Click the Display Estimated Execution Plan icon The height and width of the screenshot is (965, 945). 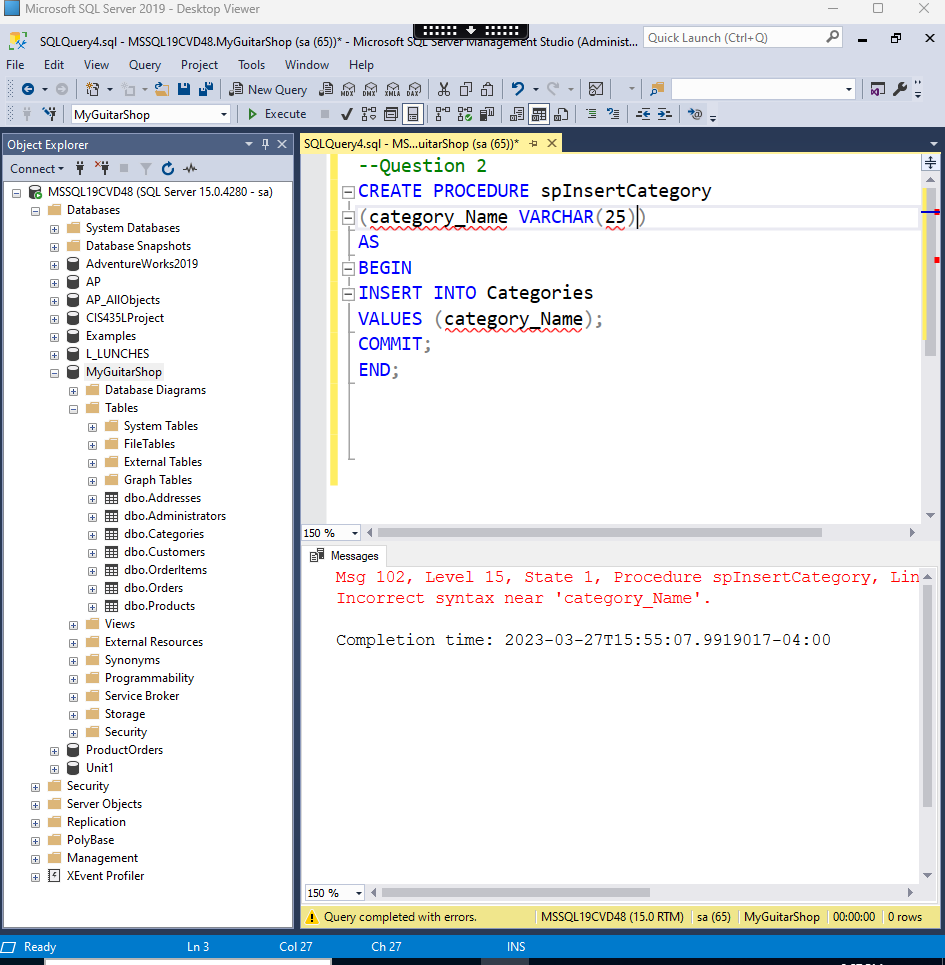point(371,113)
